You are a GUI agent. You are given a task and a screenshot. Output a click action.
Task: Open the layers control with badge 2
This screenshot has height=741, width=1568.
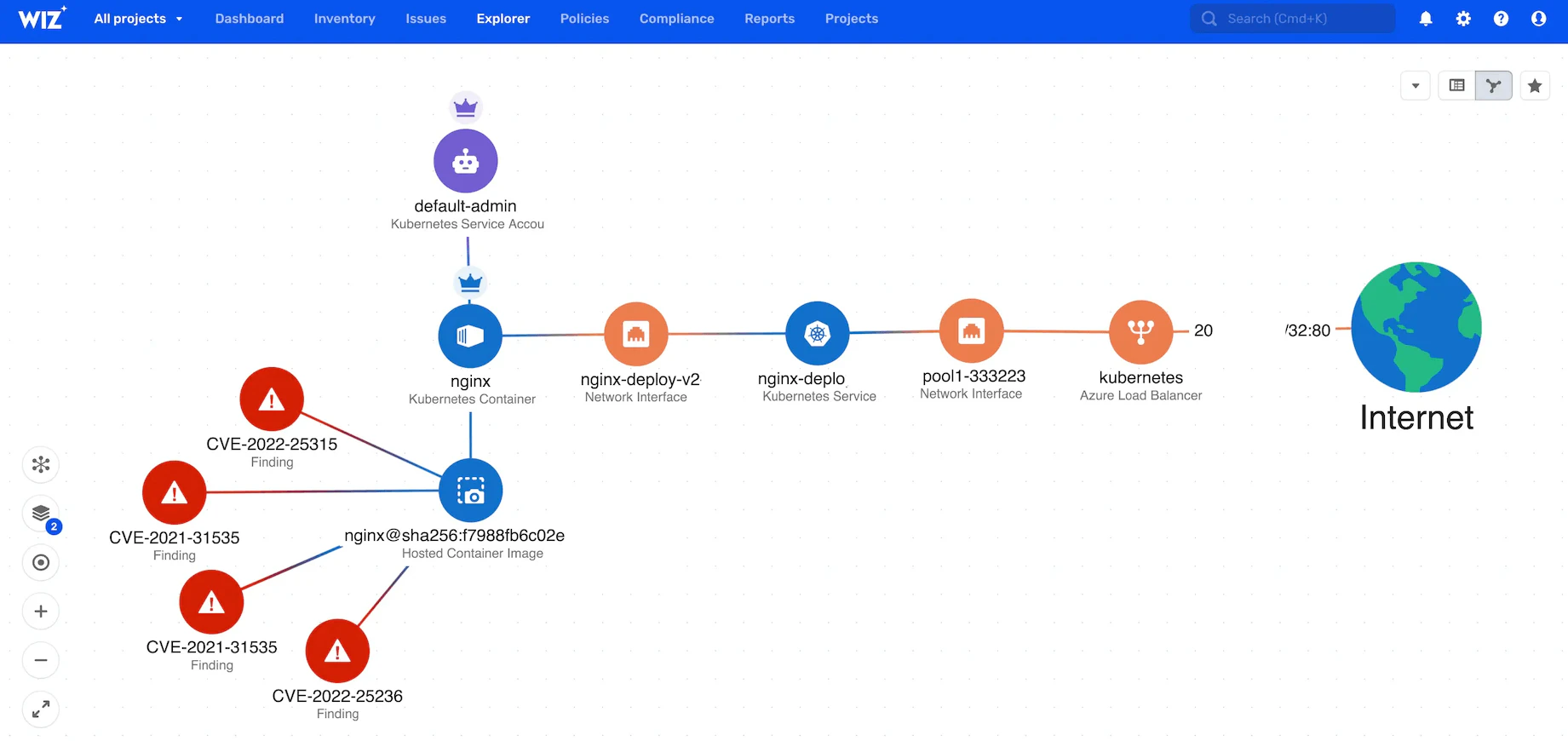click(41, 514)
